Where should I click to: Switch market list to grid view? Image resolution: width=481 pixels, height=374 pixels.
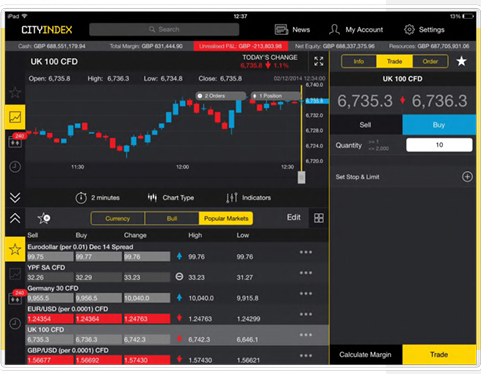click(x=319, y=218)
